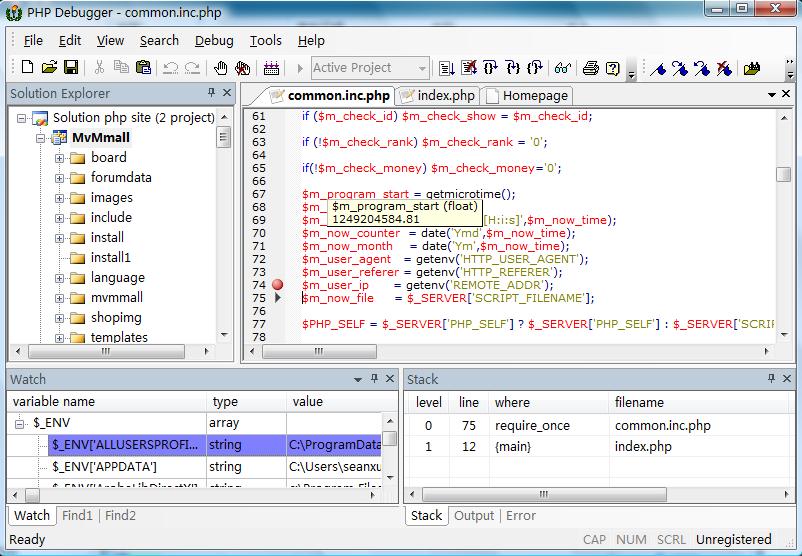The height and width of the screenshot is (556, 802).
Task: Pin the Solution Explorer panel
Action: coord(211,92)
